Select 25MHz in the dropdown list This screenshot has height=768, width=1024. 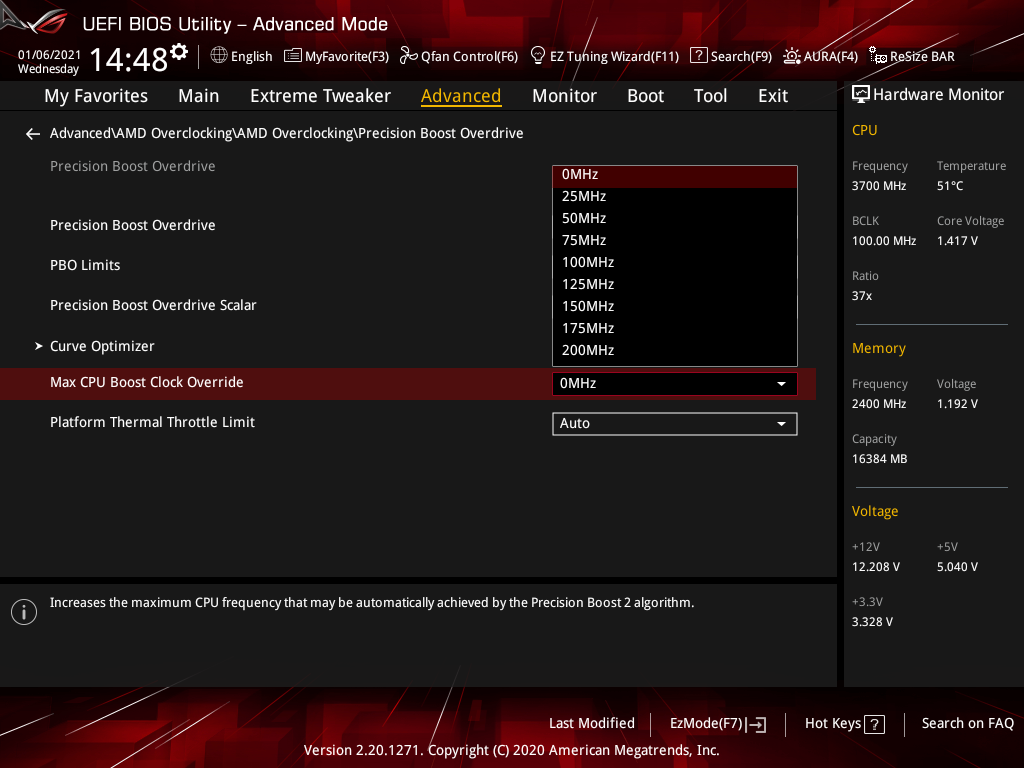pyautogui.click(x=675, y=197)
